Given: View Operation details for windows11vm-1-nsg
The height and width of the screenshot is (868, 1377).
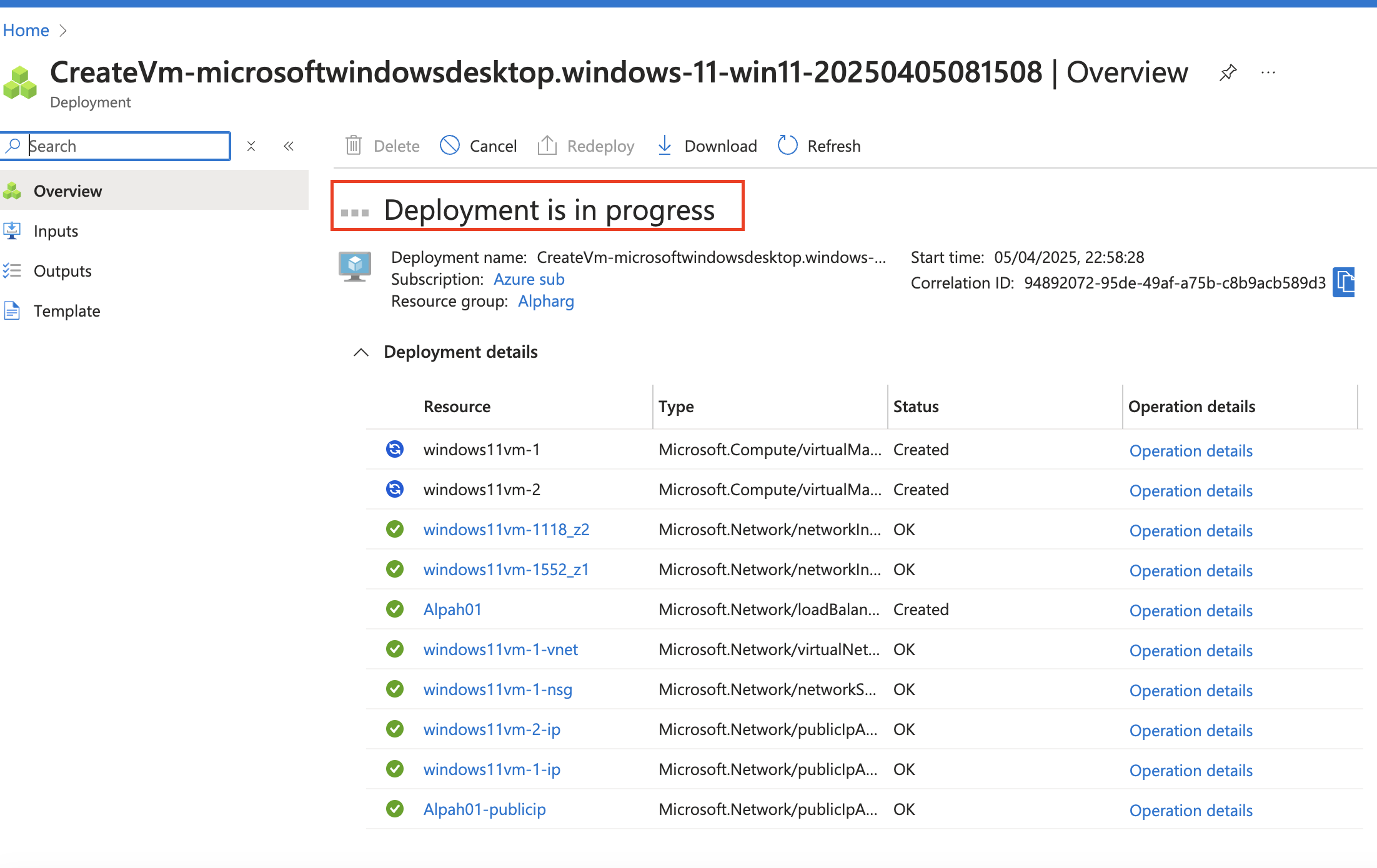Looking at the screenshot, I should (x=1191, y=691).
